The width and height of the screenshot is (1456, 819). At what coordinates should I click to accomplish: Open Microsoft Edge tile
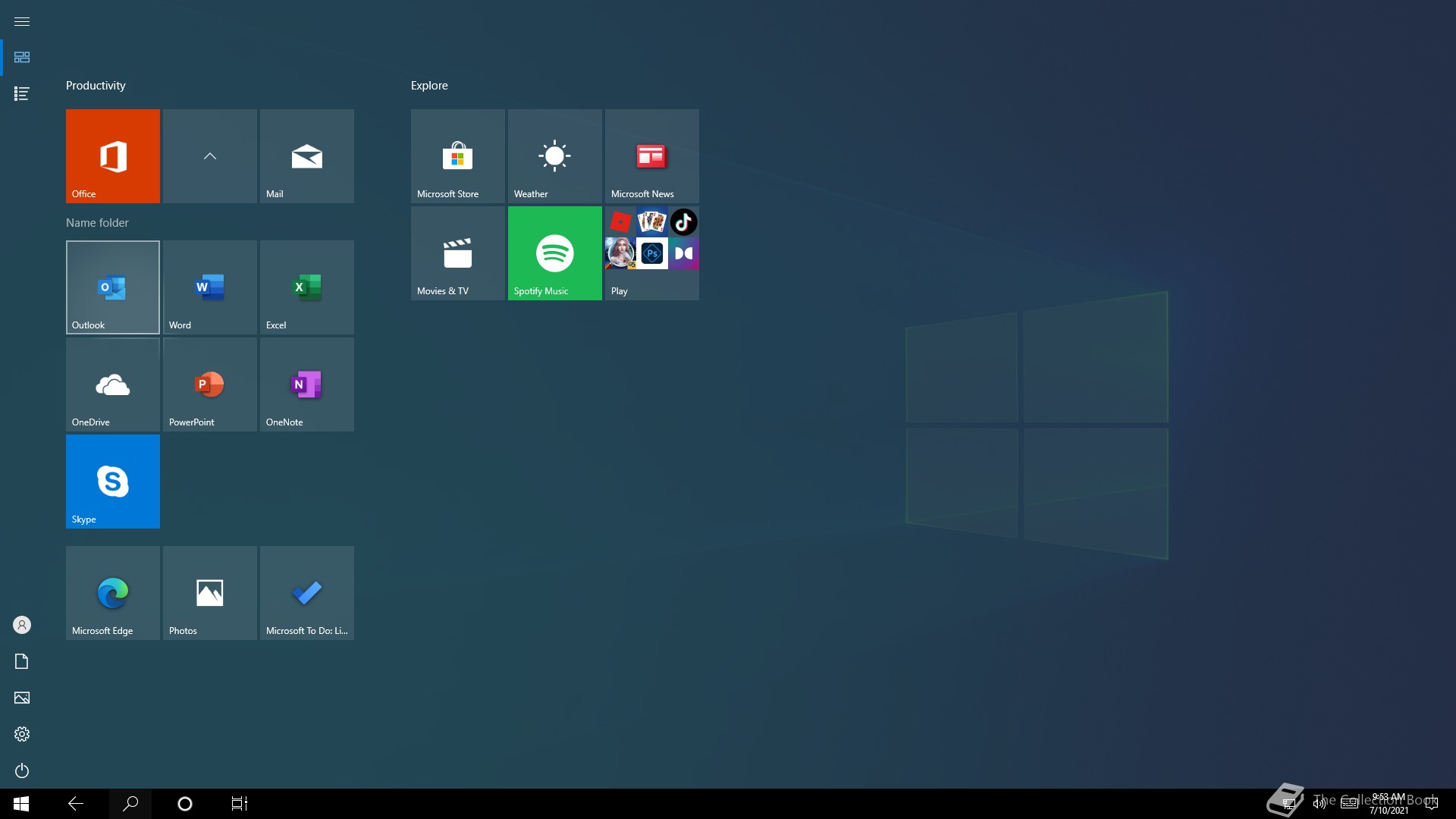pos(113,593)
